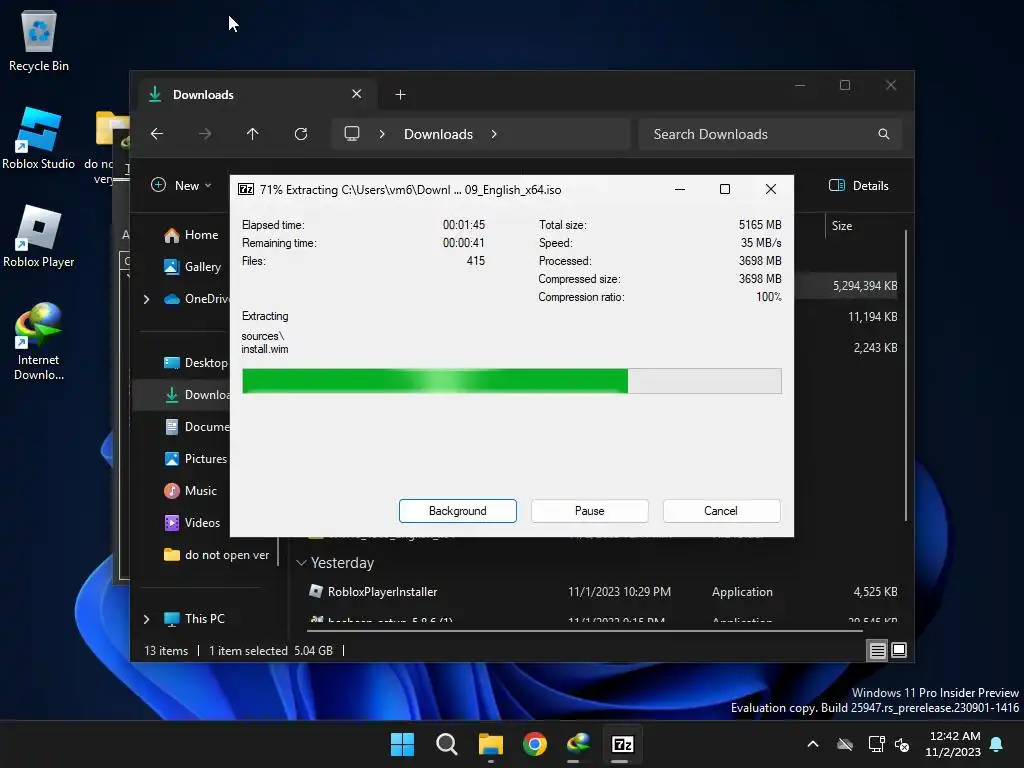Open Desktop in navigation pane
Viewport: 1024px width, 768px height.
[195, 363]
